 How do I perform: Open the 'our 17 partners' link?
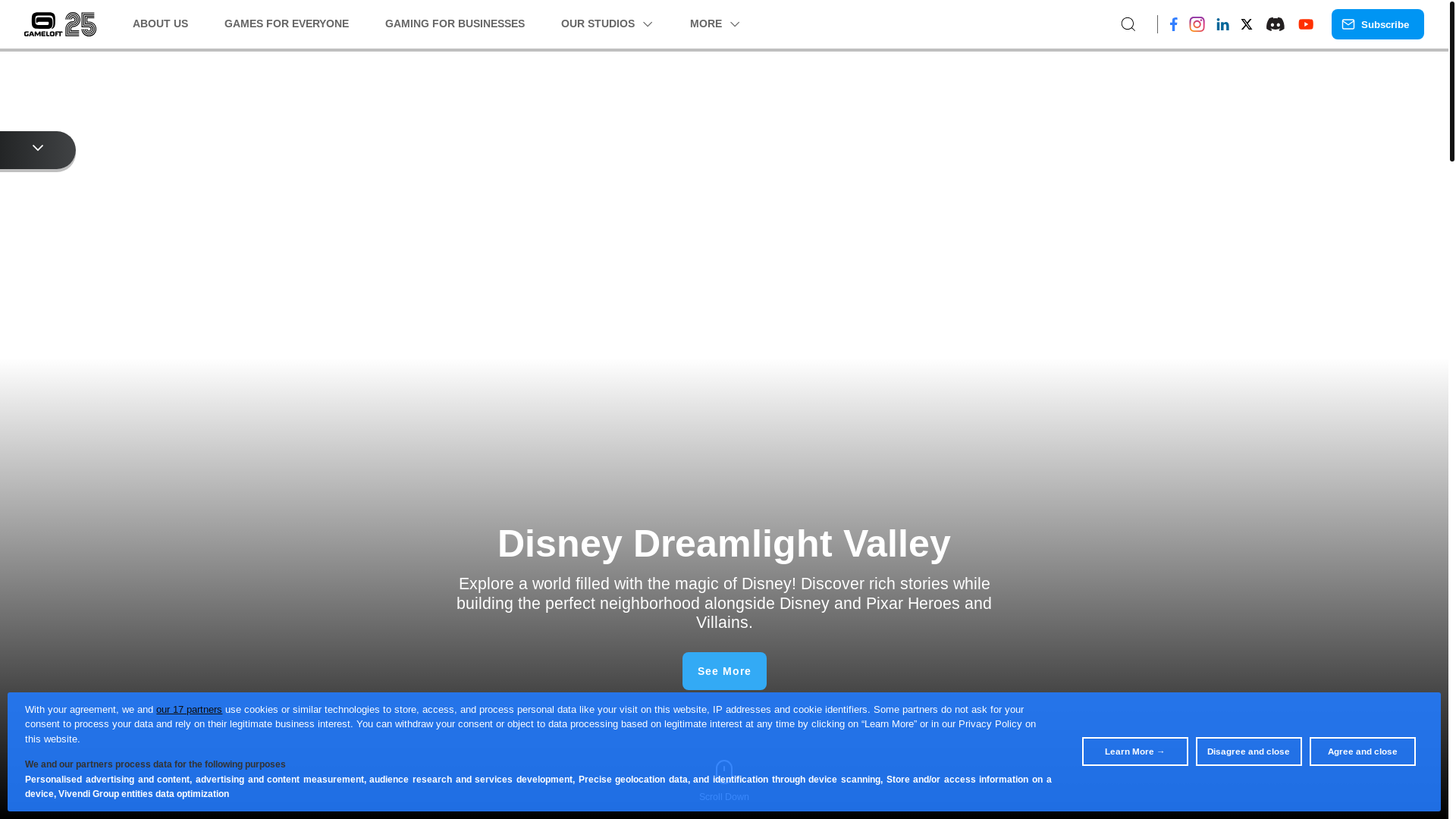[189, 710]
